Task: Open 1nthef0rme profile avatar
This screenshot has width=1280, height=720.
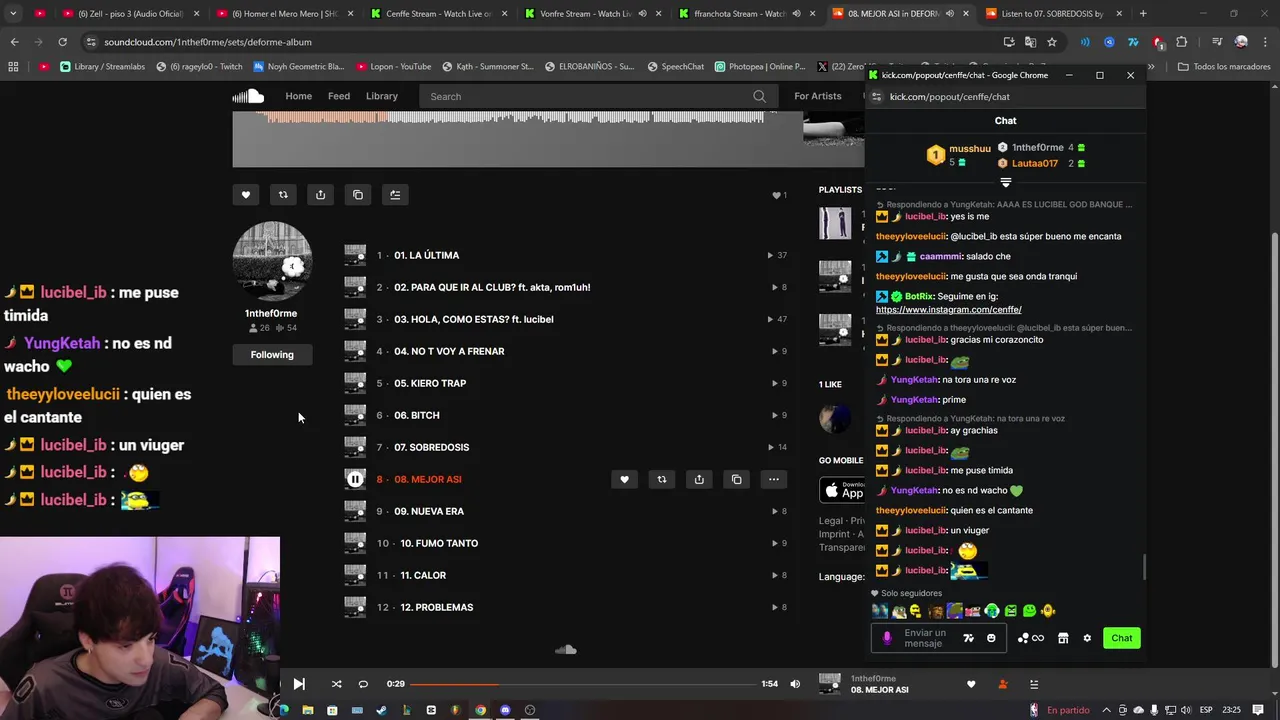Action: (272, 261)
